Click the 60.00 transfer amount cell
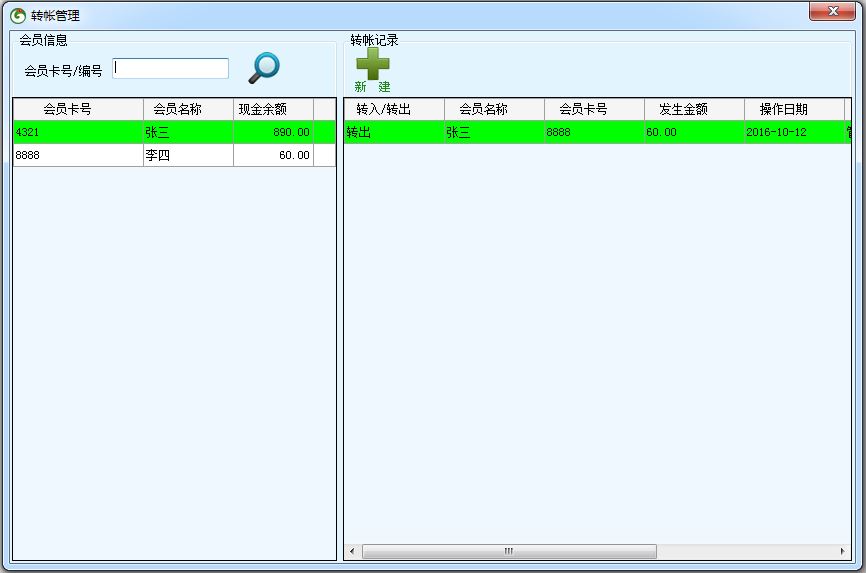This screenshot has height=573, width=866. point(694,132)
